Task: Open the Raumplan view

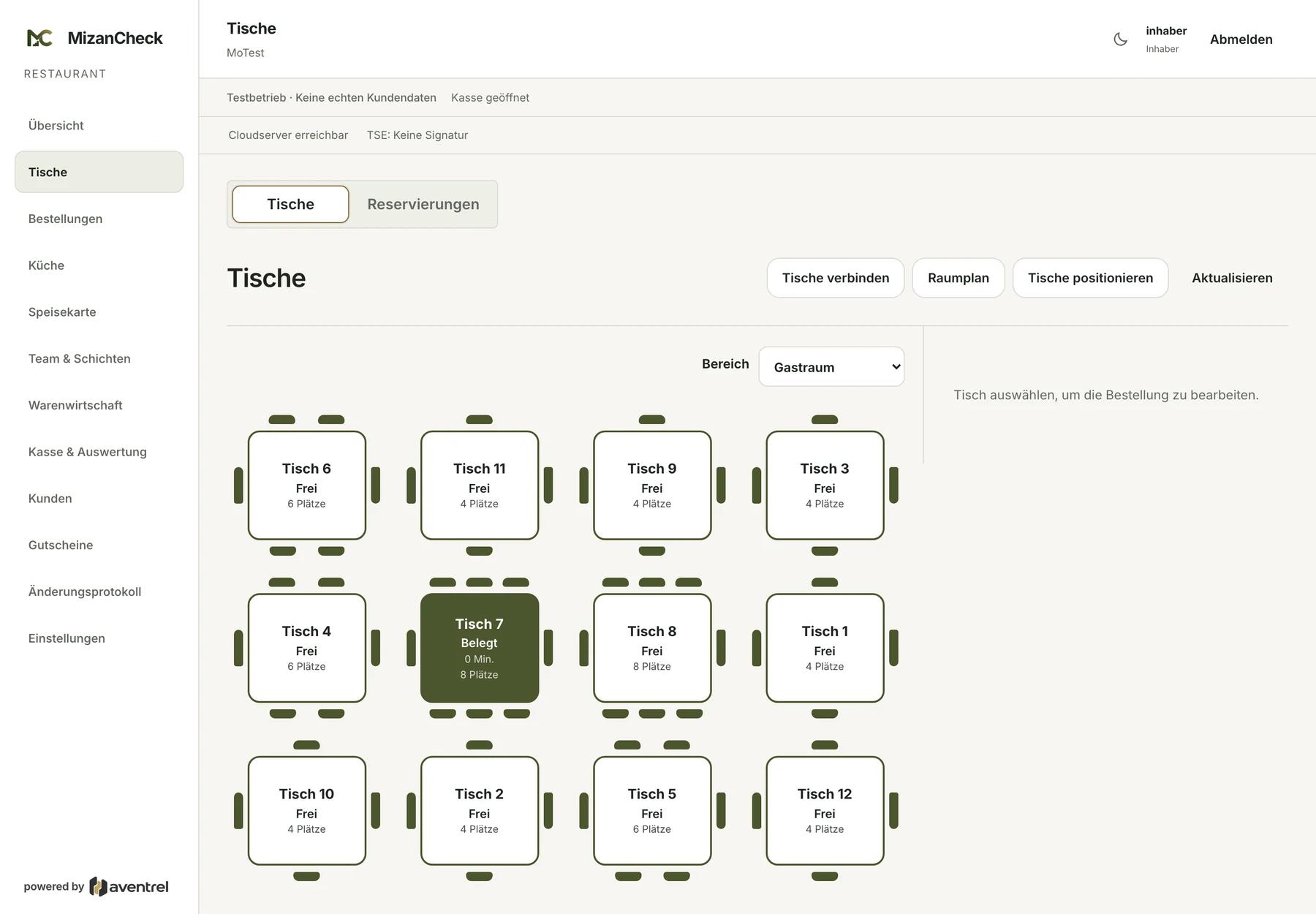Action: (x=958, y=278)
